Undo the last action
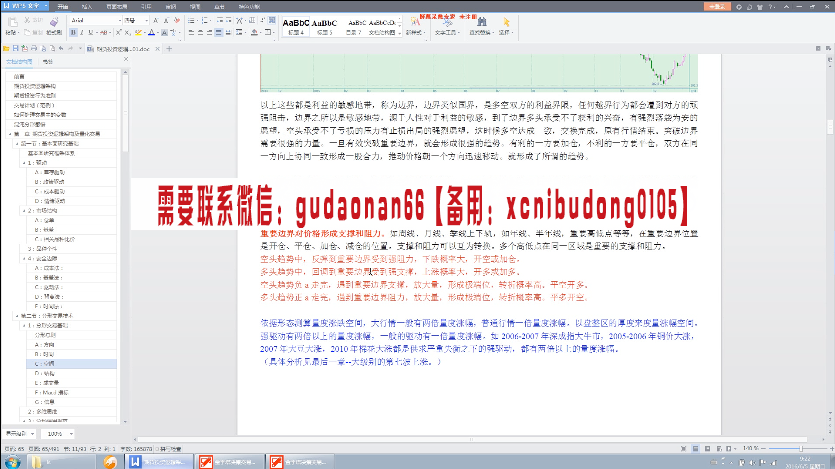This screenshot has width=835, height=469. coord(61,48)
